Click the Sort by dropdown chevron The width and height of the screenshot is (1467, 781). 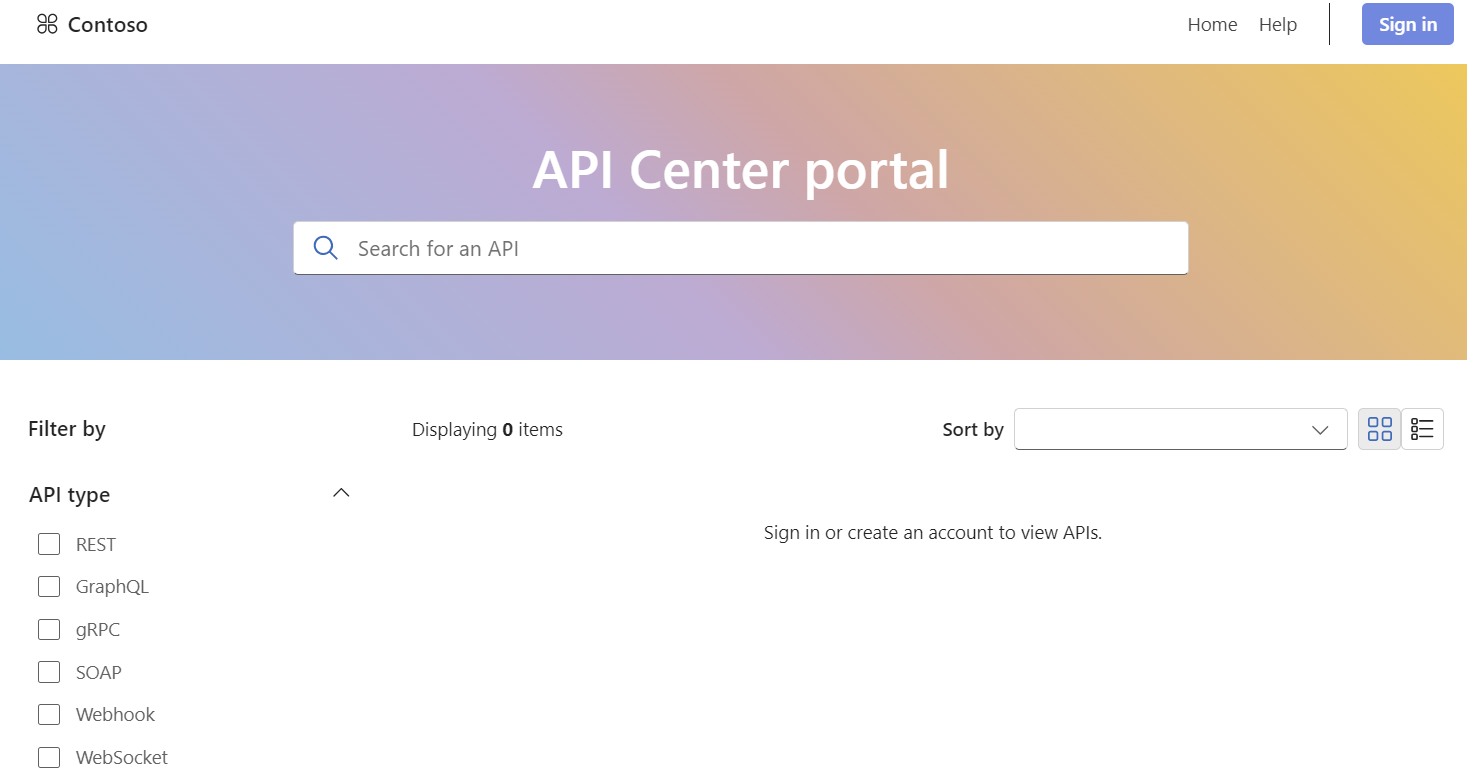(1319, 428)
